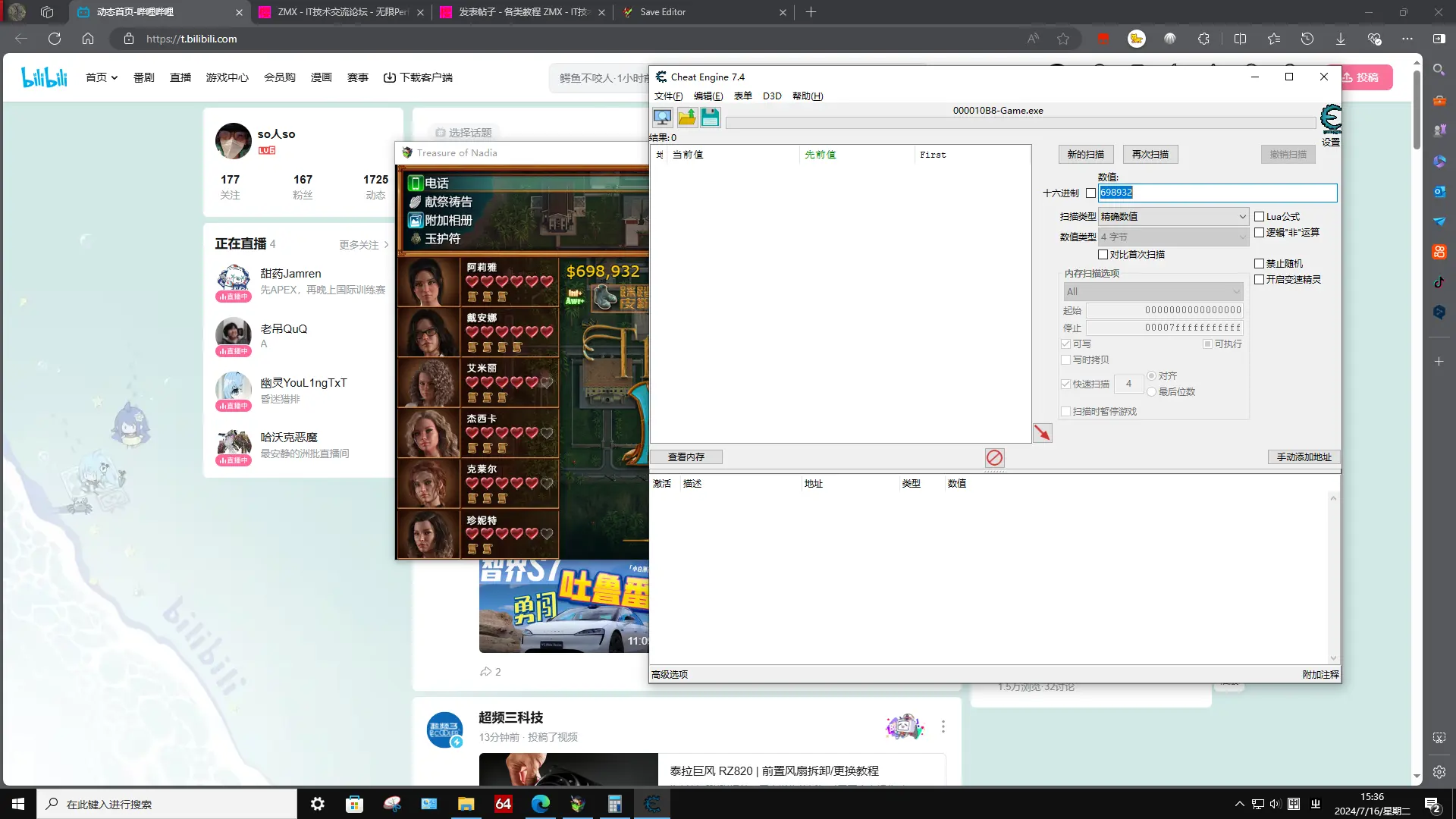This screenshot has height=819, width=1456.
Task: Toggle 扫描时暂停游戏 checkbox
Action: click(x=1065, y=412)
